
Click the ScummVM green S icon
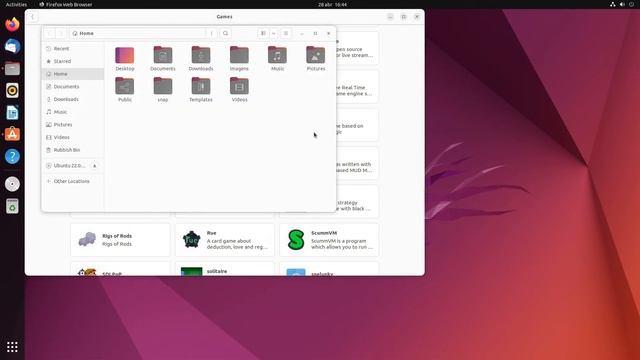coord(296,240)
